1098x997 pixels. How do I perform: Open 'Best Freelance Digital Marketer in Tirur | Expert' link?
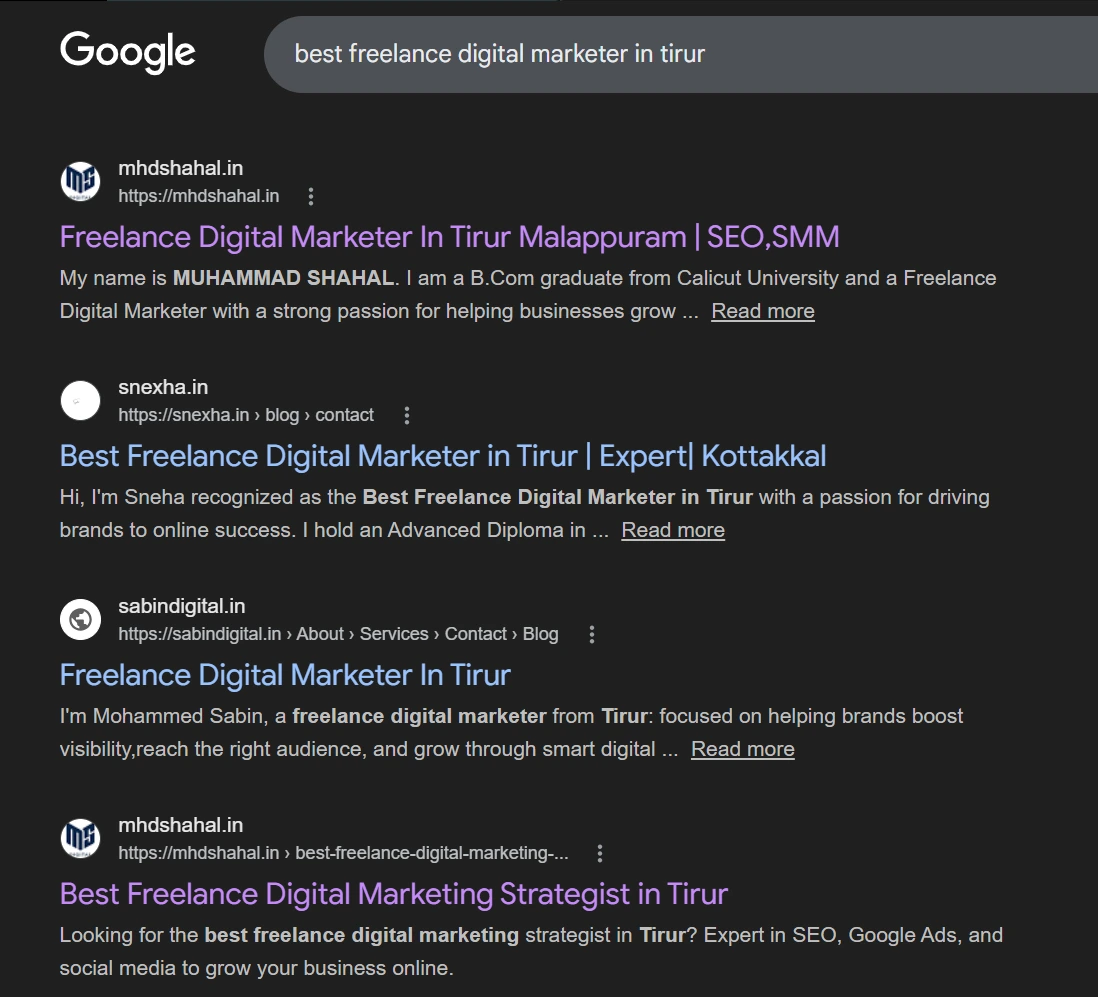tap(443, 456)
